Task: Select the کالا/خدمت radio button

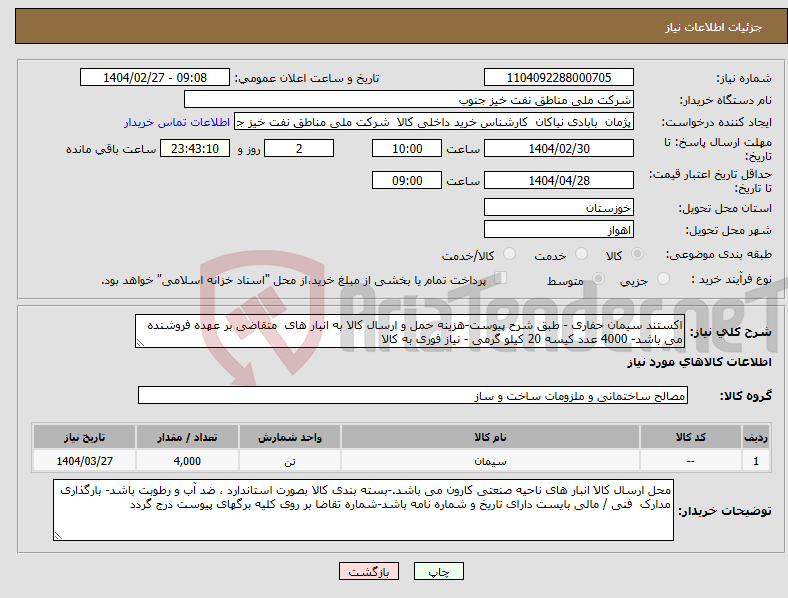Action: [x=509, y=254]
